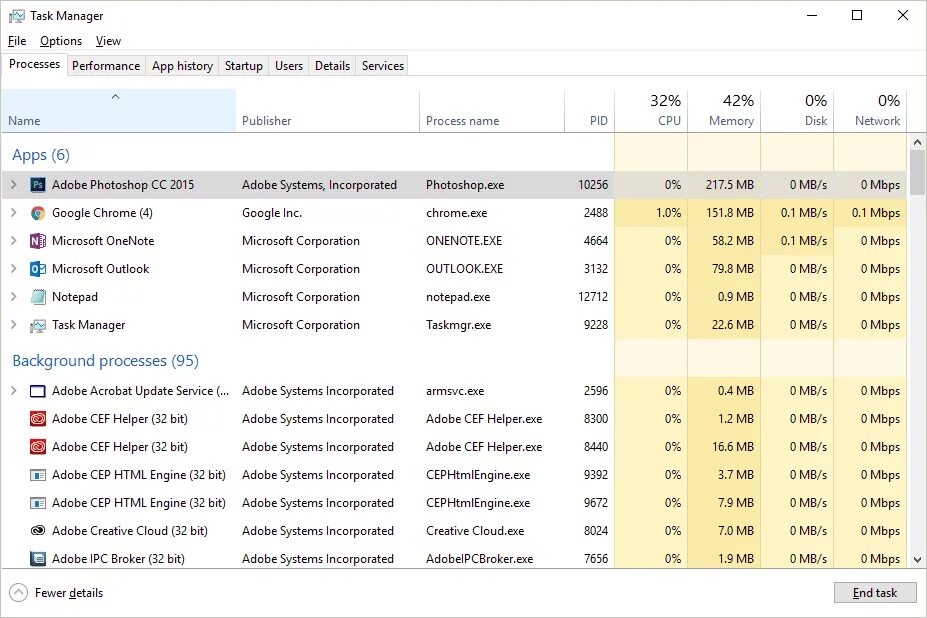
Task: Click the Adobe Photoshop CC 2015 icon
Action: 38,185
